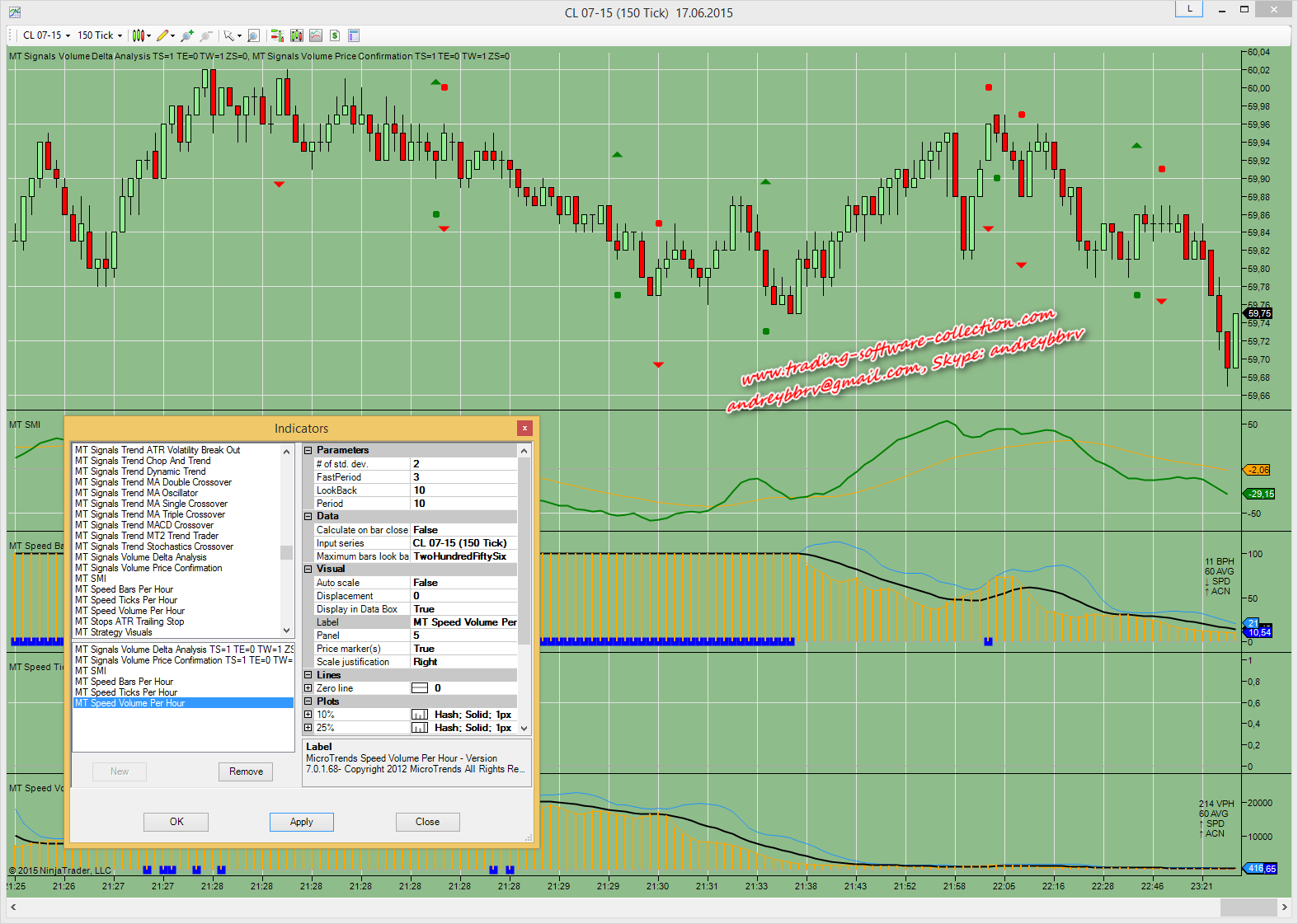
Task: Open the green dollar strategies icon
Action: (335, 35)
